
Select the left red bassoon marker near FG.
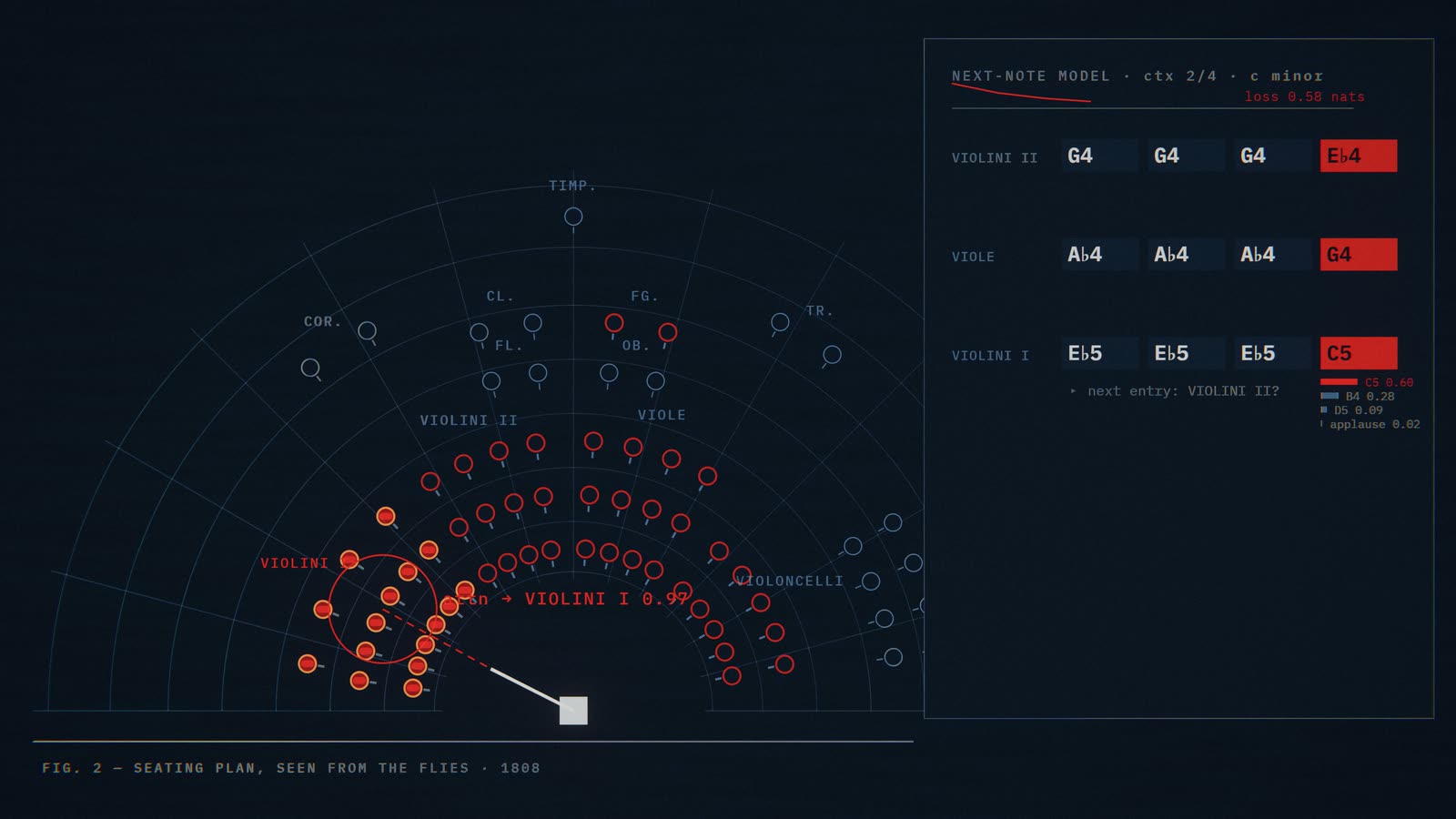[614, 322]
